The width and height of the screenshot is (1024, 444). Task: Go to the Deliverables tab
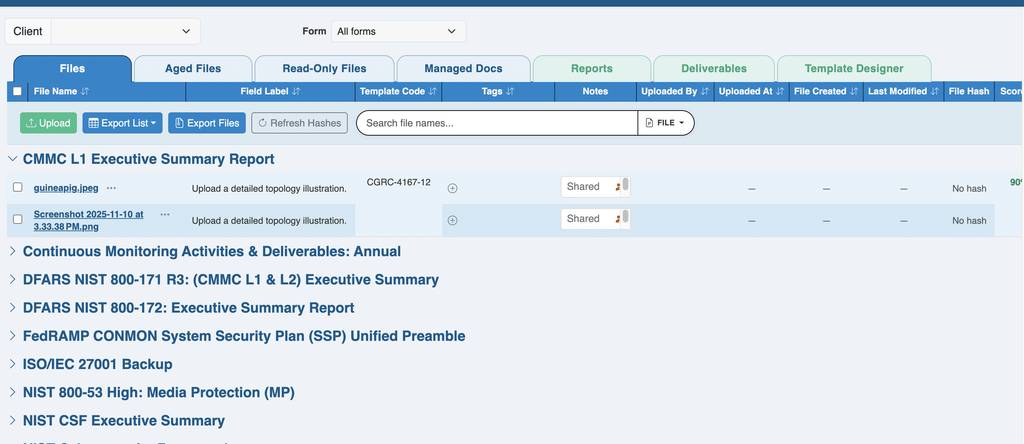point(714,69)
